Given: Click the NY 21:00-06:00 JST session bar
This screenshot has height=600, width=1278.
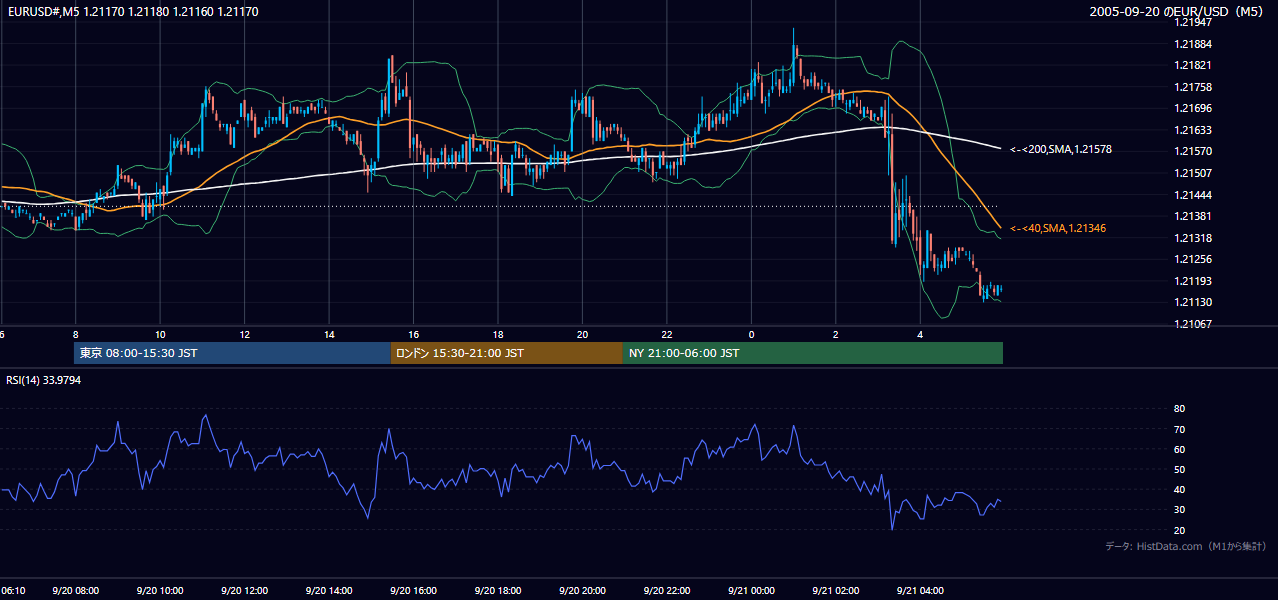Looking at the screenshot, I should point(813,353).
